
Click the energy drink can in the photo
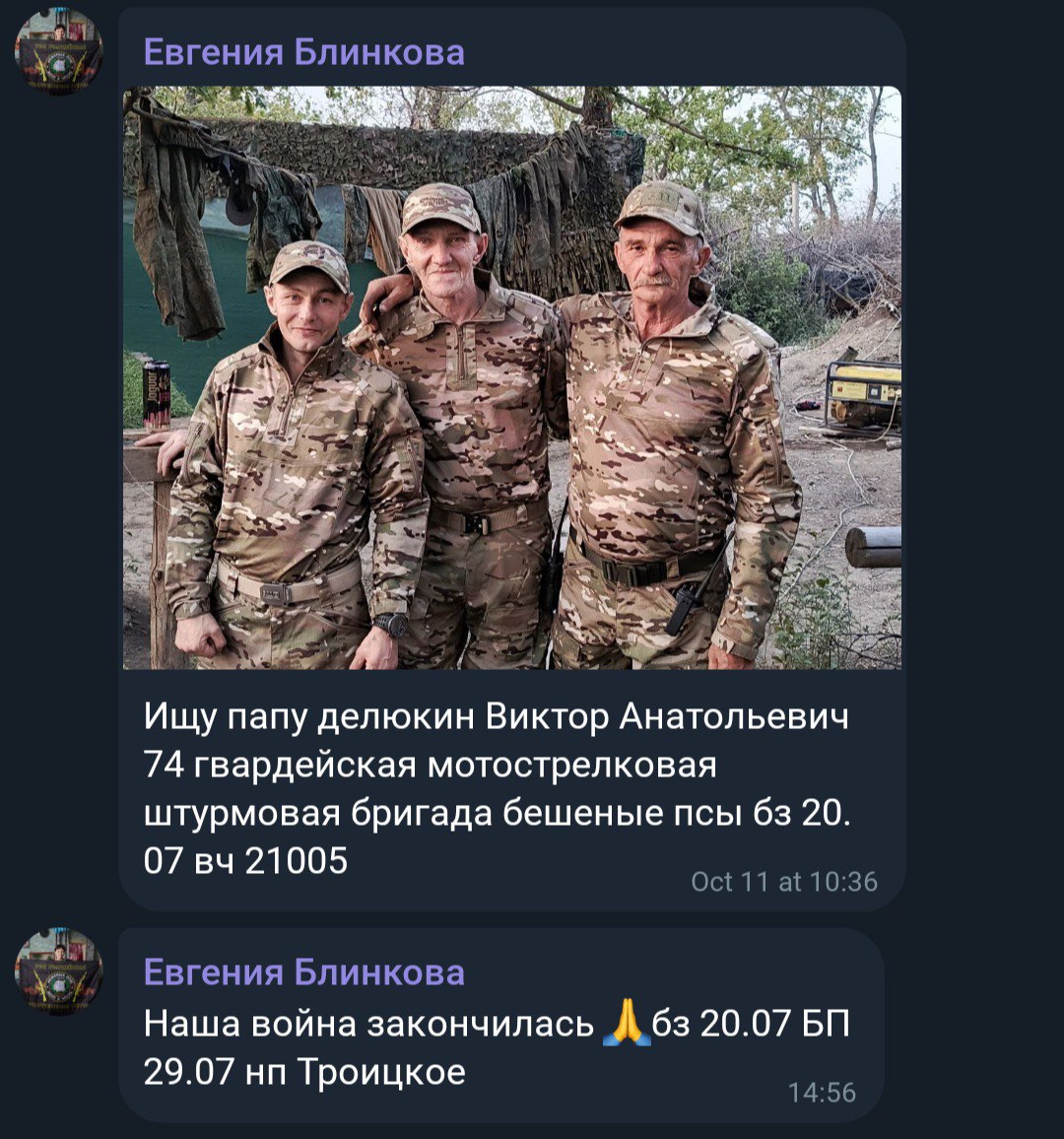click(156, 394)
